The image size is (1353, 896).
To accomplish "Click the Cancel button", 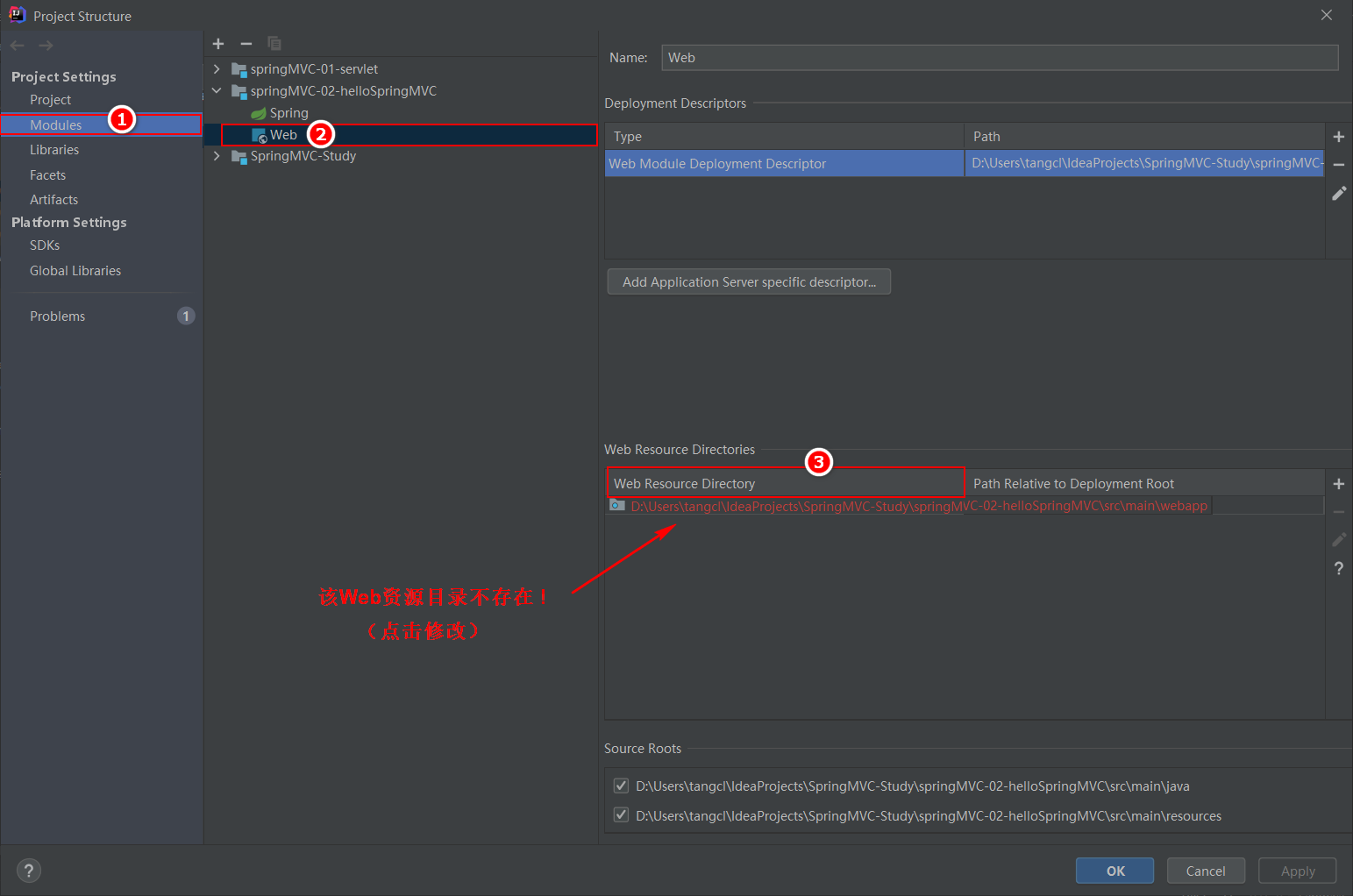I will 1206,871.
